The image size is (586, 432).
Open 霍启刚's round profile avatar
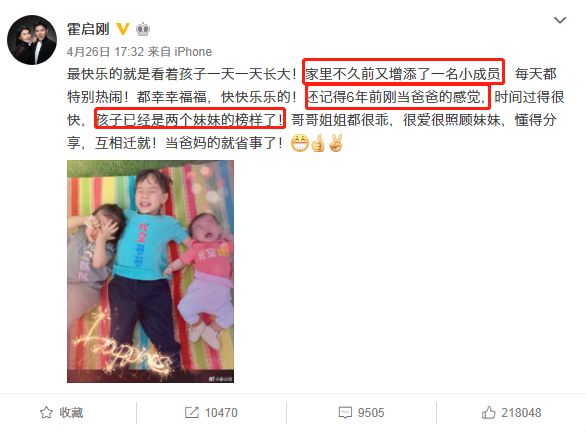click(32, 40)
